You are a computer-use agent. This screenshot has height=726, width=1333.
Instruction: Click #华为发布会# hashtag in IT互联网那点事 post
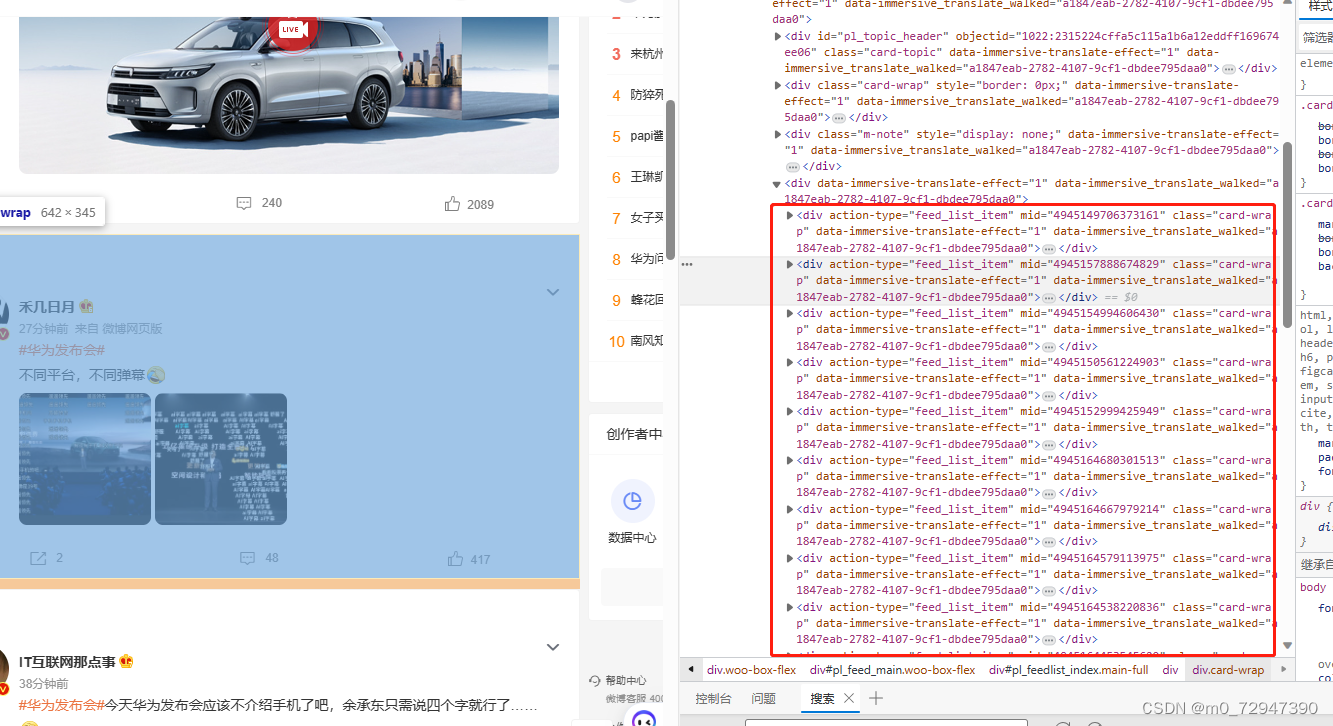[62, 705]
